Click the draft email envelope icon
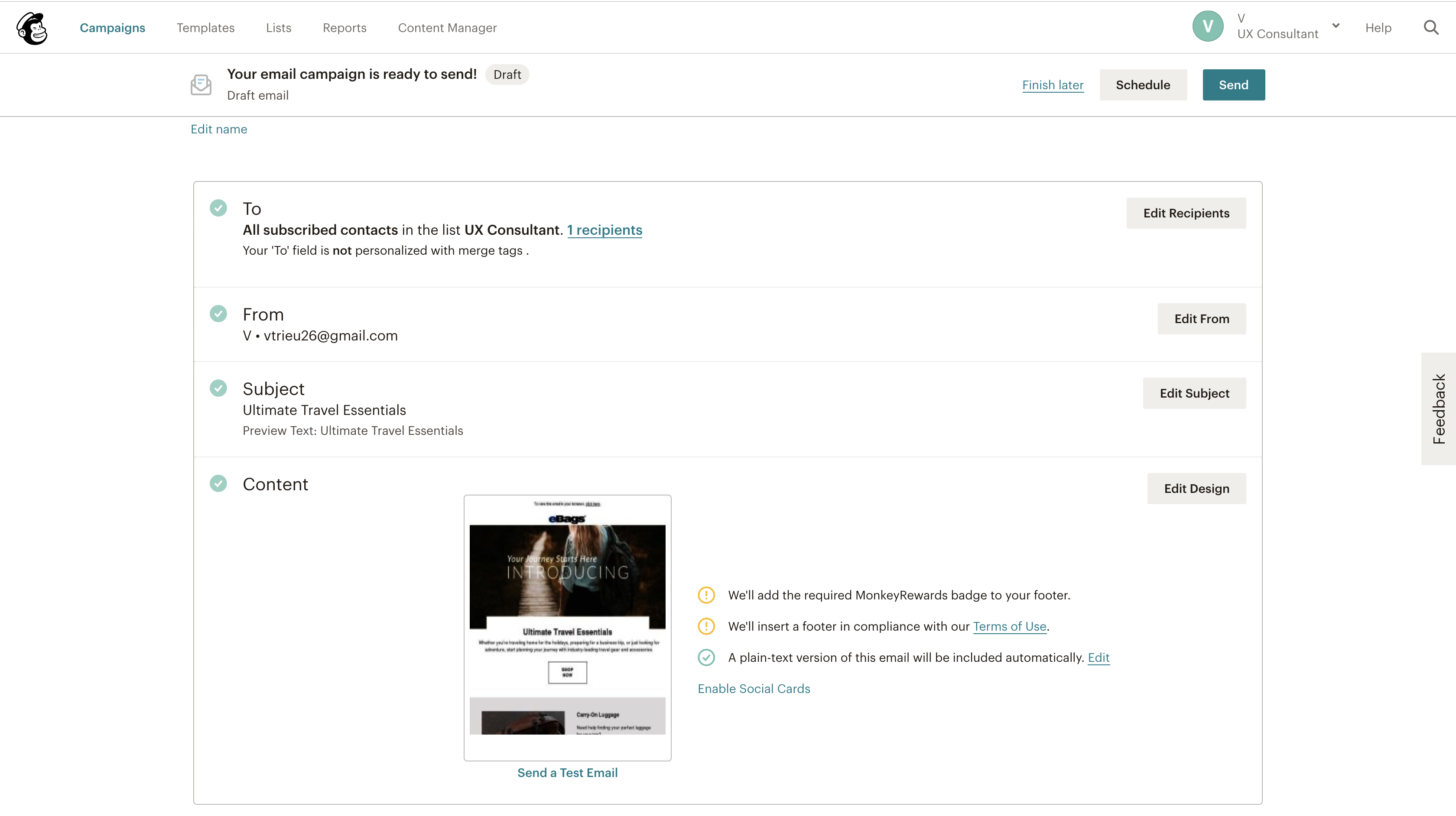The height and width of the screenshot is (816, 1456). pyautogui.click(x=201, y=85)
